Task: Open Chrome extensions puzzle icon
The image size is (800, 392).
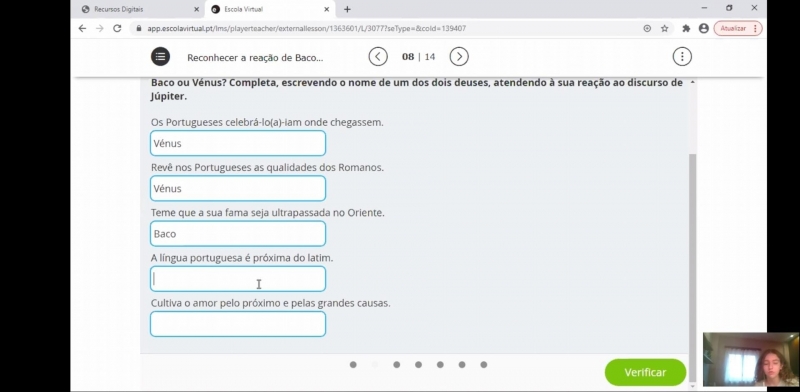Action: point(686,29)
